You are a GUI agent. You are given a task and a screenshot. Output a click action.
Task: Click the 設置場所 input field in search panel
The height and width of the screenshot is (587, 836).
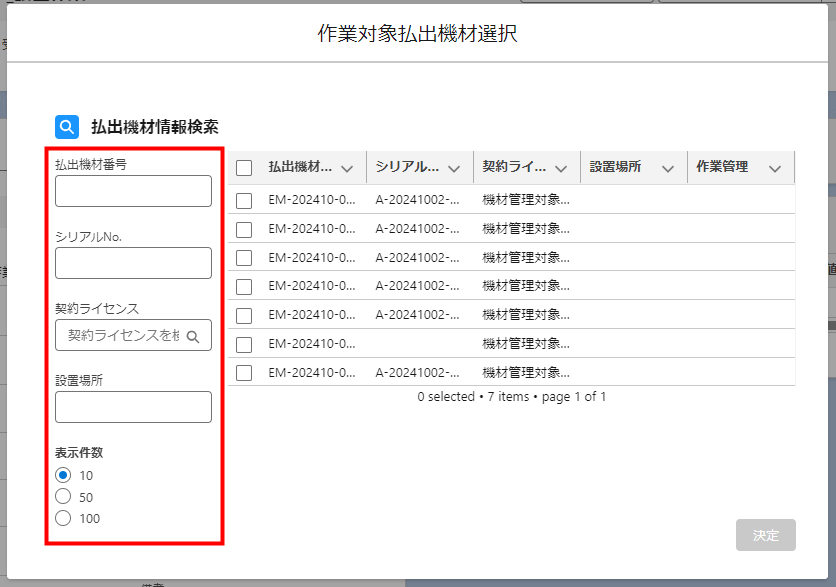click(x=133, y=407)
